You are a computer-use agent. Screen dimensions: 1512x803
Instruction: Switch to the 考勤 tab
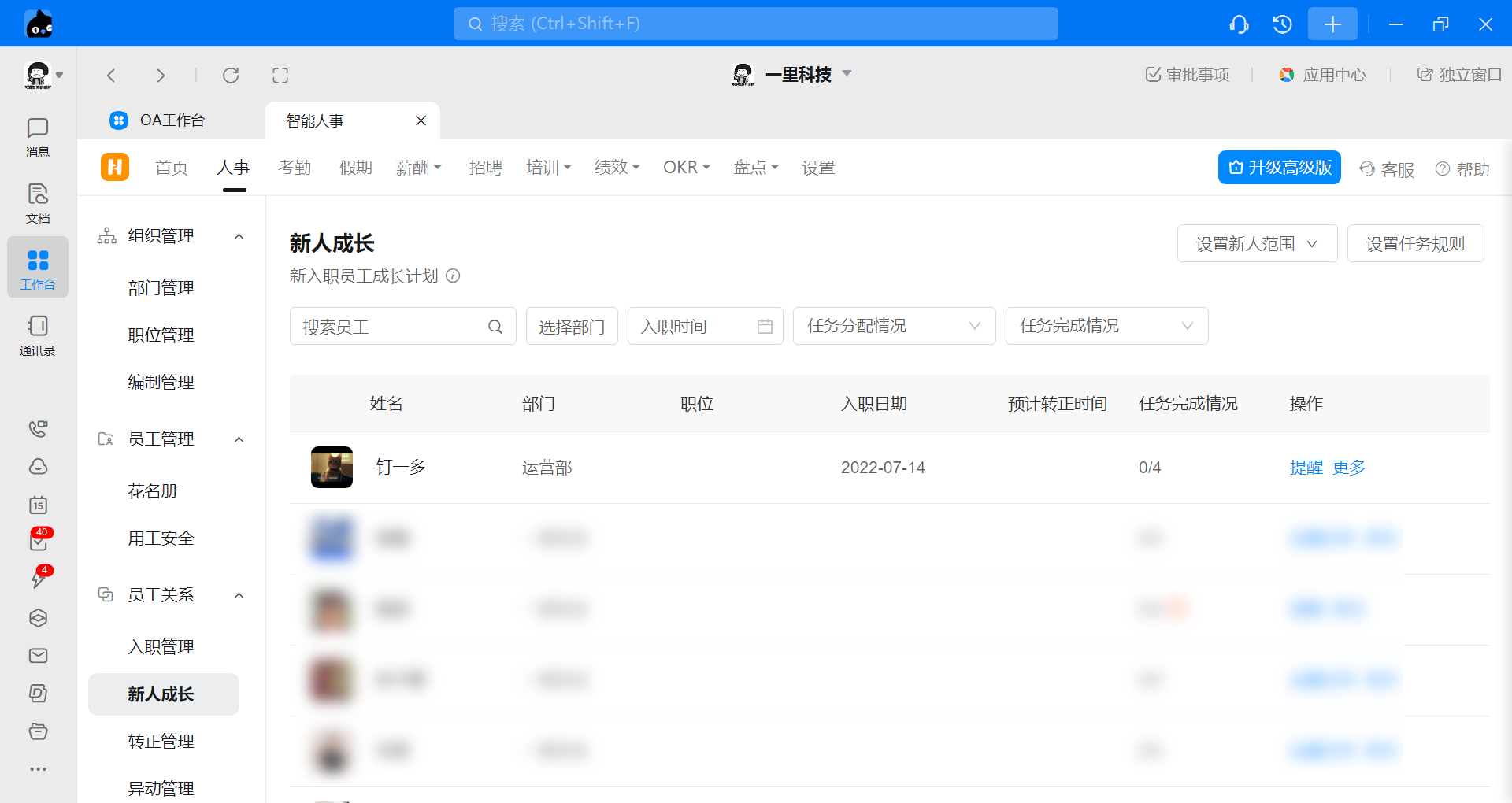(295, 168)
